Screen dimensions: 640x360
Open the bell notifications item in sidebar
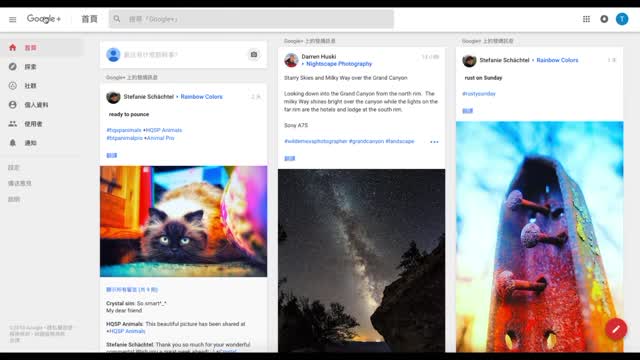coord(24,143)
